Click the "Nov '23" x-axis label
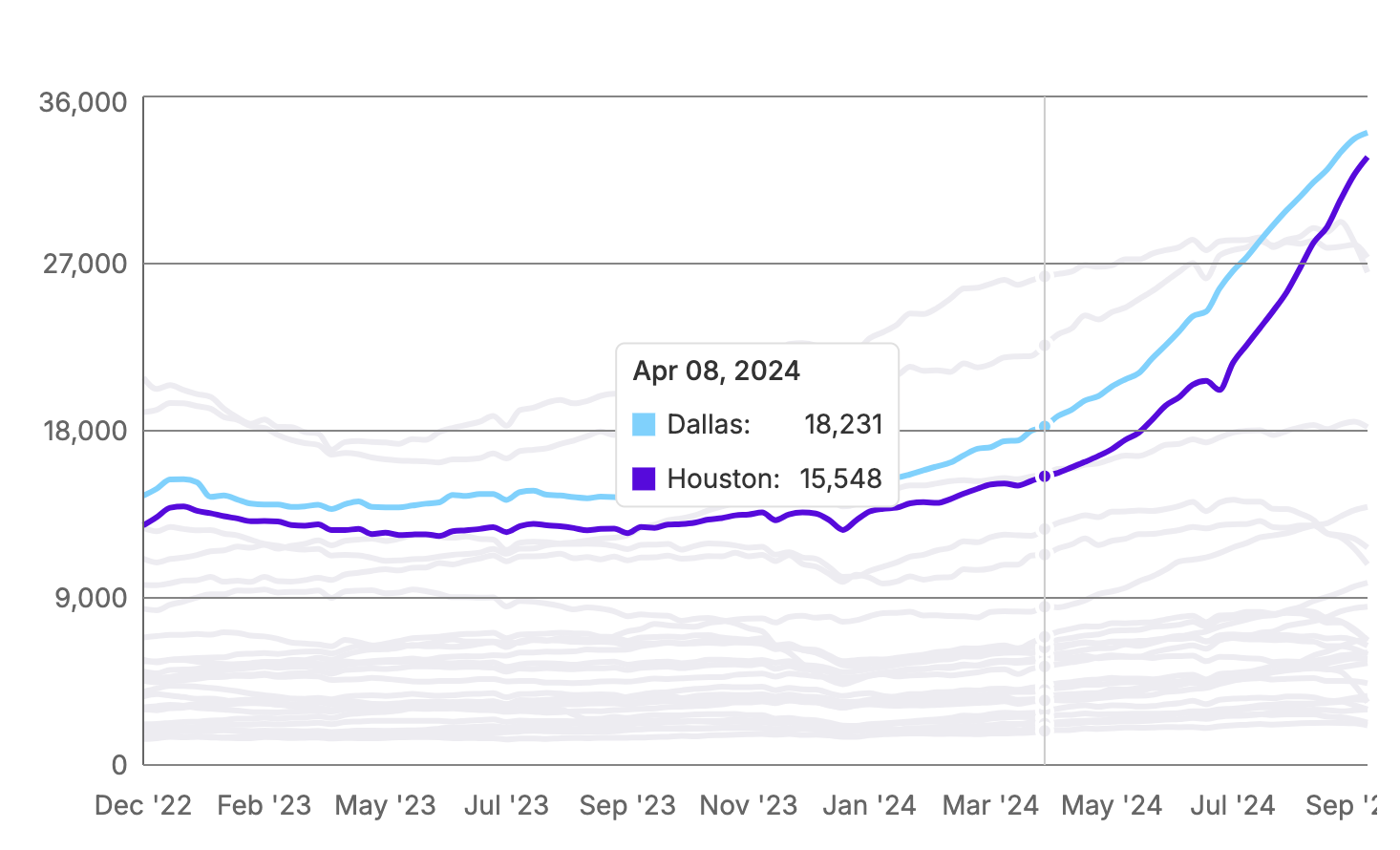 coord(749,805)
